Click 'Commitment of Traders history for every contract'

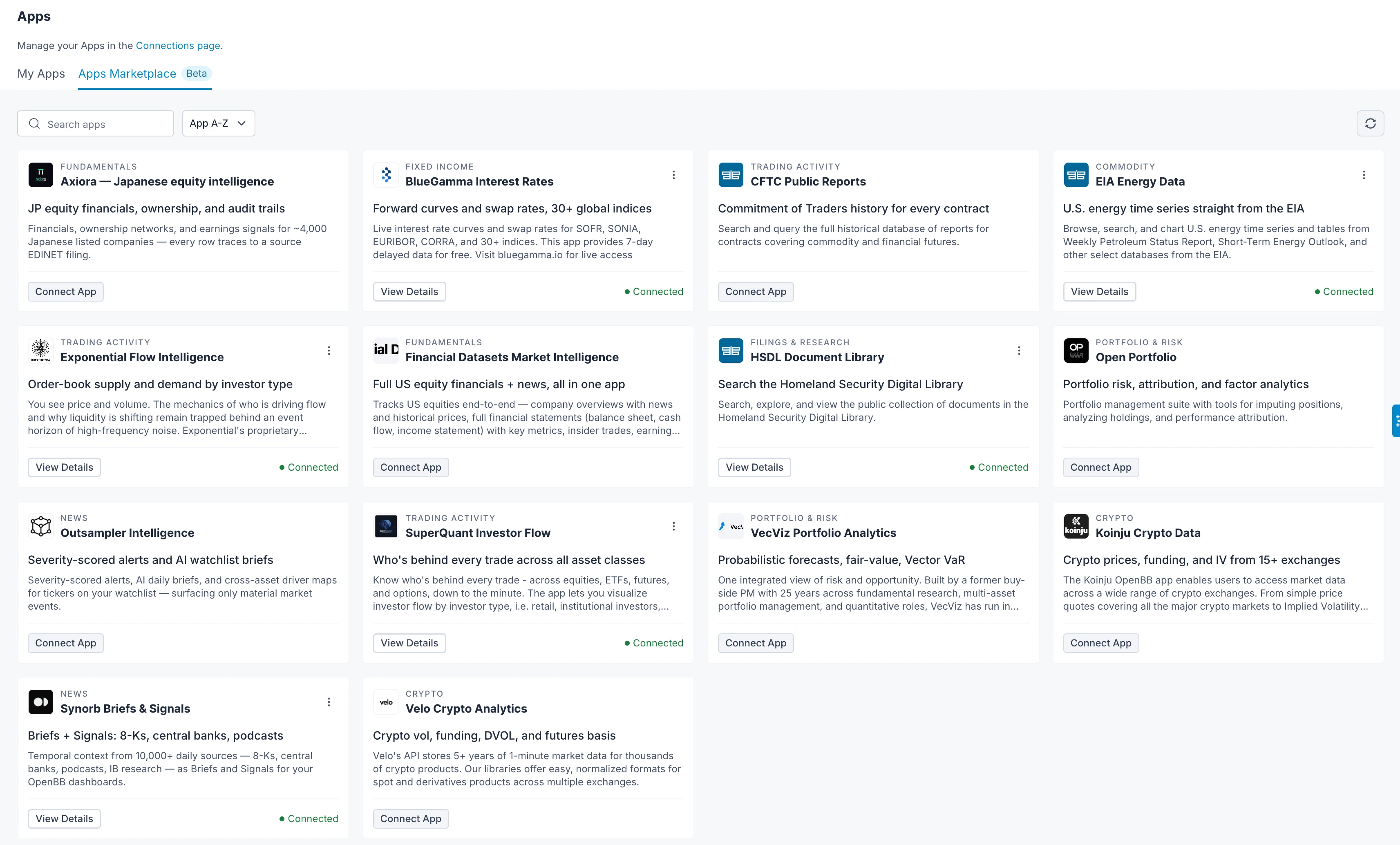853,208
